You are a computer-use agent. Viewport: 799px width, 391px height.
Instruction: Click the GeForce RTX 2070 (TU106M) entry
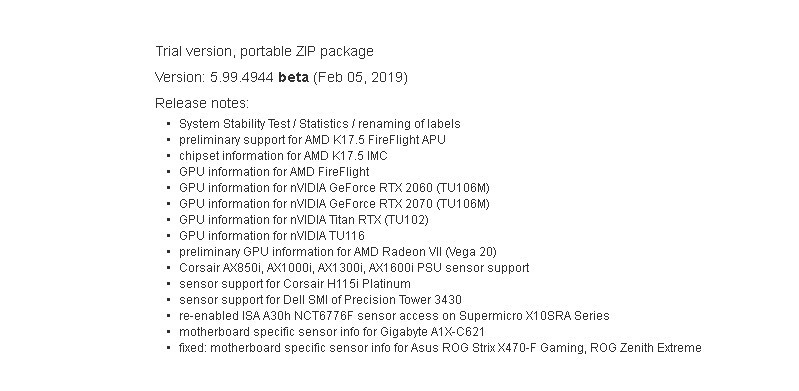click(x=334, y=204)
